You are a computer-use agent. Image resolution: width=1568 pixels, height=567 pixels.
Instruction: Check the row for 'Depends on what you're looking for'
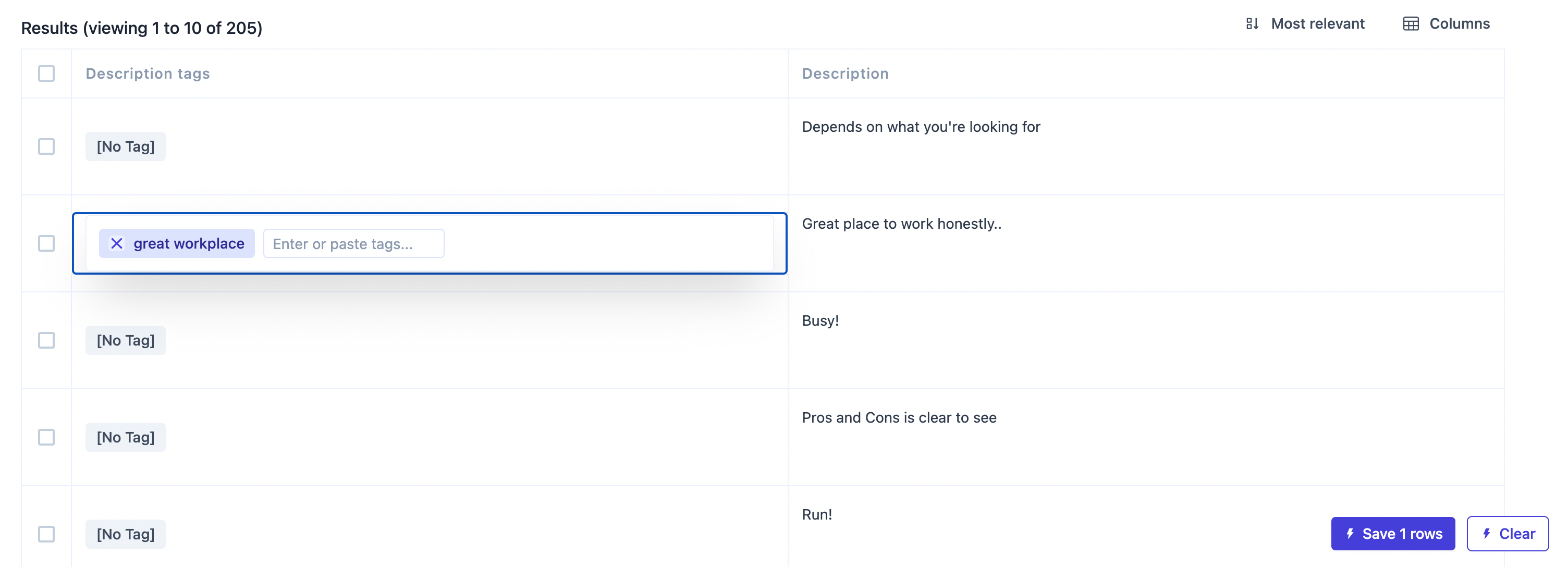(46, 146)
